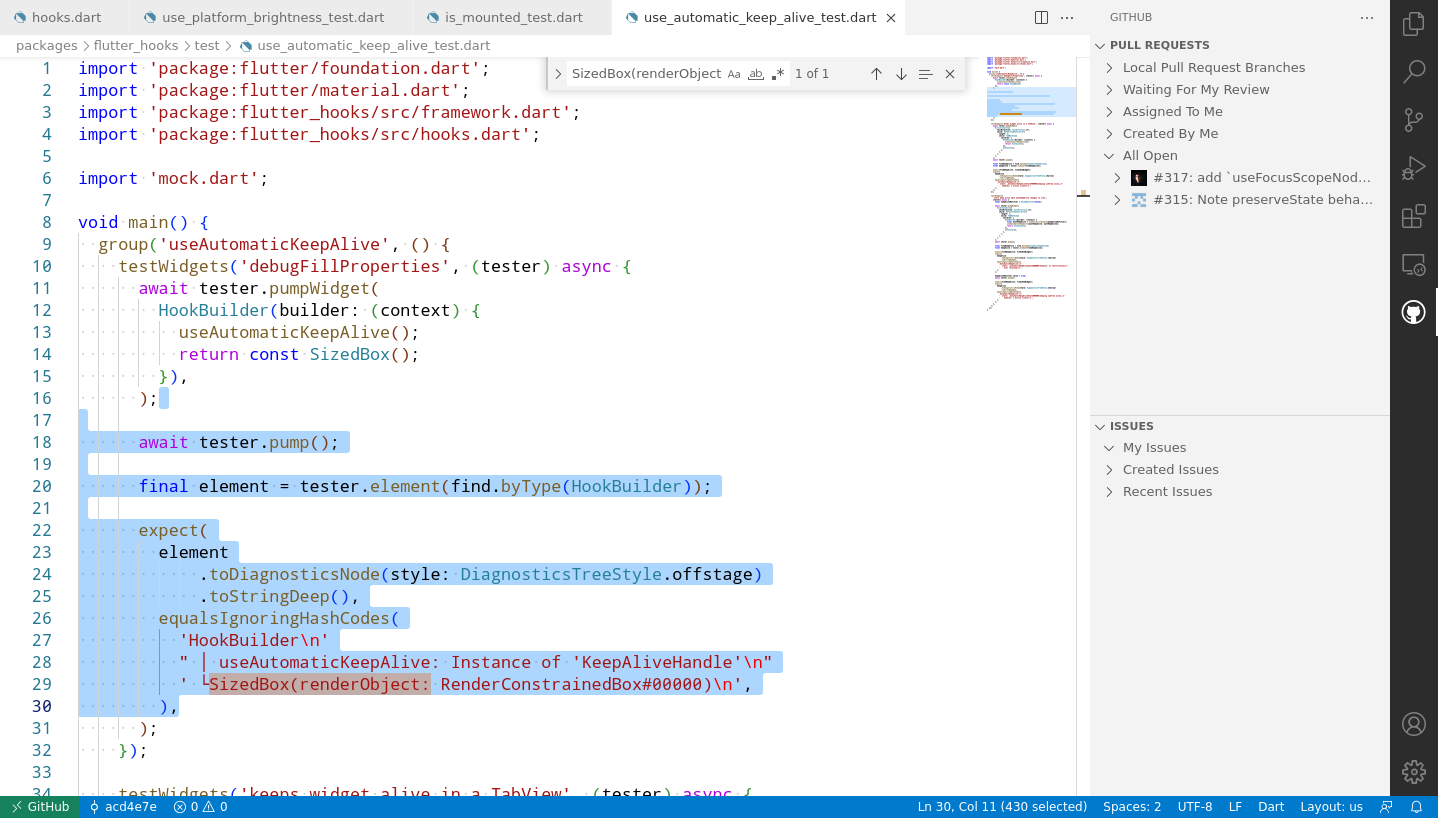Expand pull request #317 item
The width and height of the screenshot is (1438, 818).
click(x=1118, y=178)
